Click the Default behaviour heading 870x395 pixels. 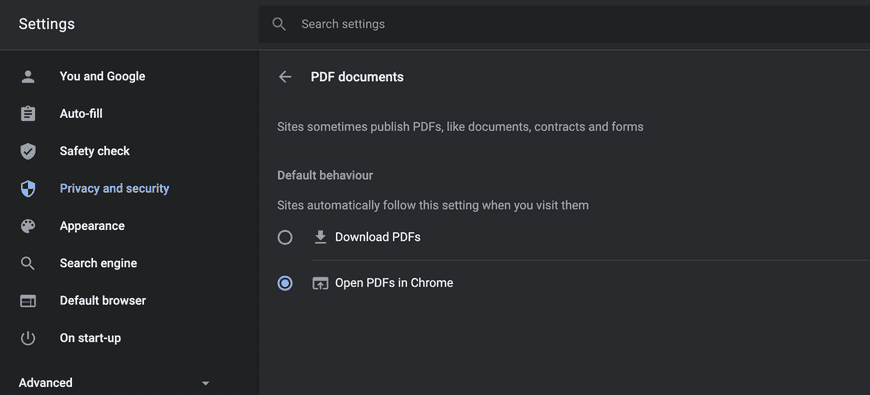(325, 175)
